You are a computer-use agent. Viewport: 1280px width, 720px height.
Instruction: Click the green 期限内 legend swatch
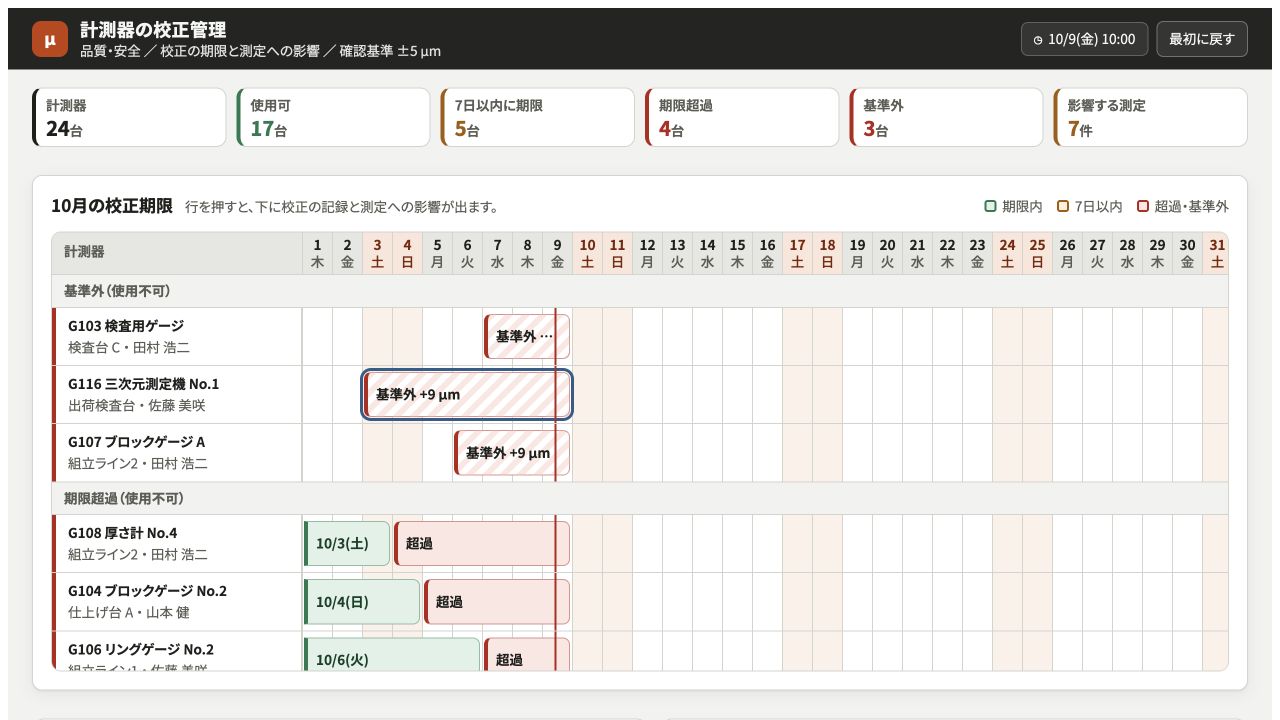coord(990,207)
